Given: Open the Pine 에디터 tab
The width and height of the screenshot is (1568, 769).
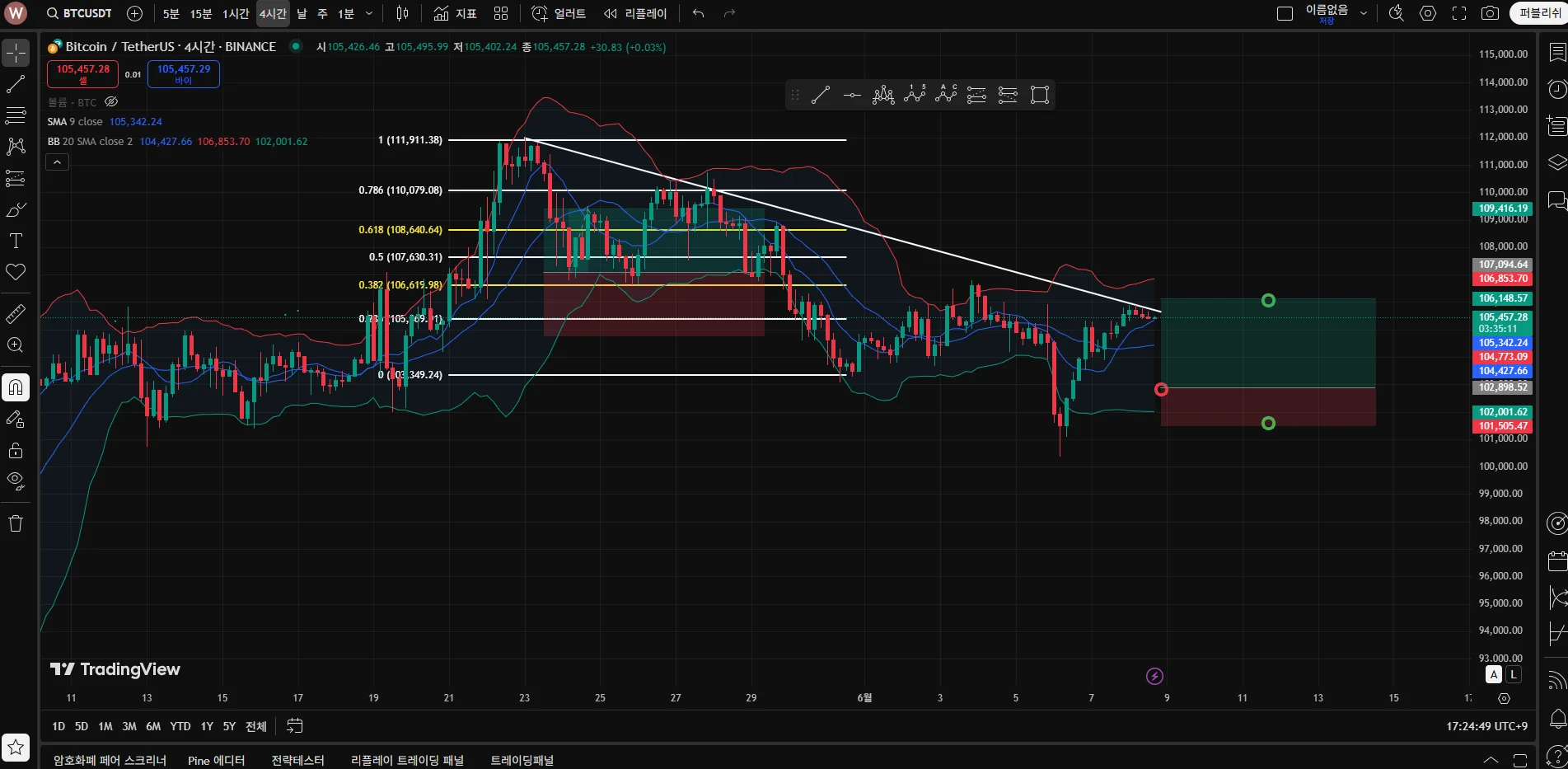Looking at the screenshot, I should point(216,760).
